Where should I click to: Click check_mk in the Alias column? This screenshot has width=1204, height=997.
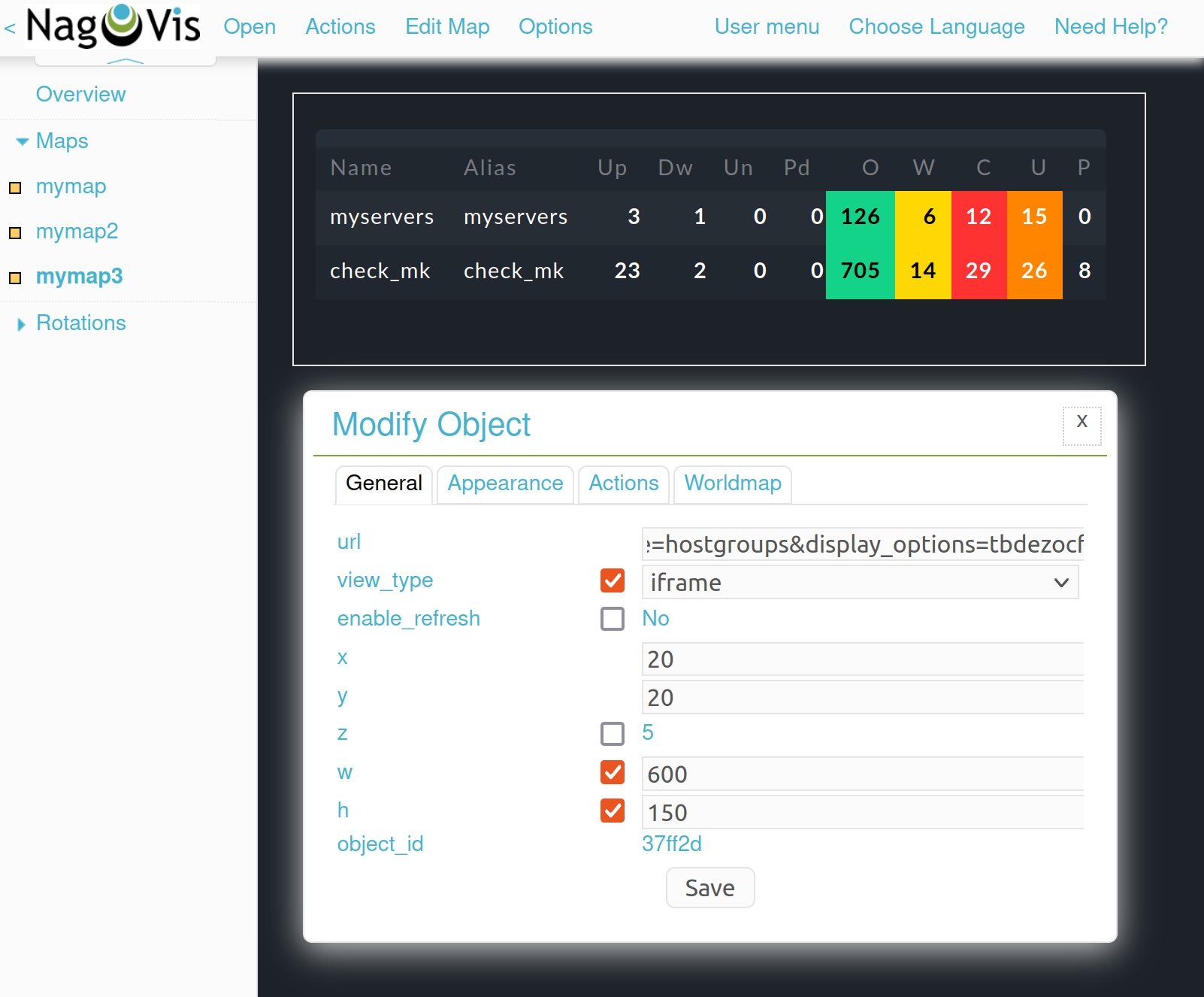pos(514,271)
